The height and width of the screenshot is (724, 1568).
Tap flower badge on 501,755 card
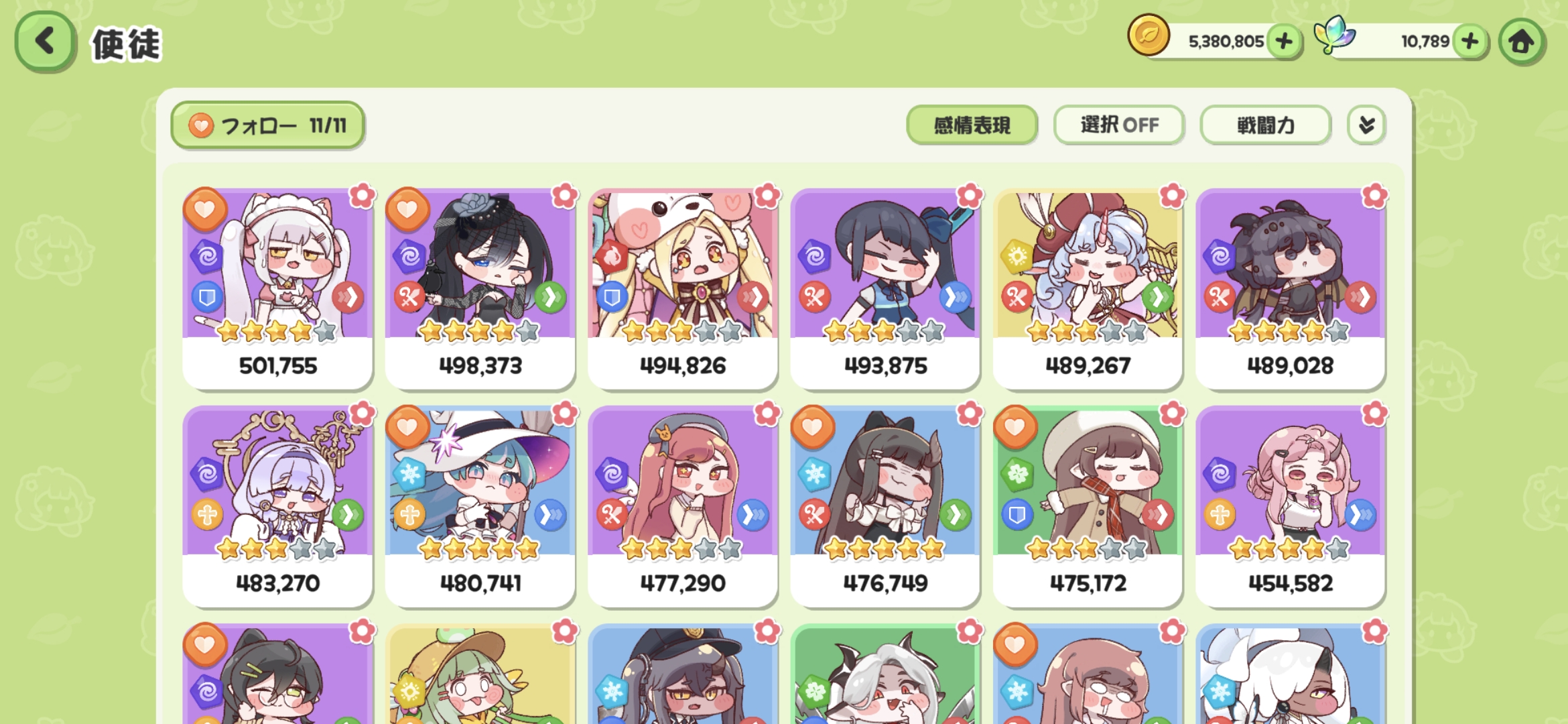coord(363,196)
